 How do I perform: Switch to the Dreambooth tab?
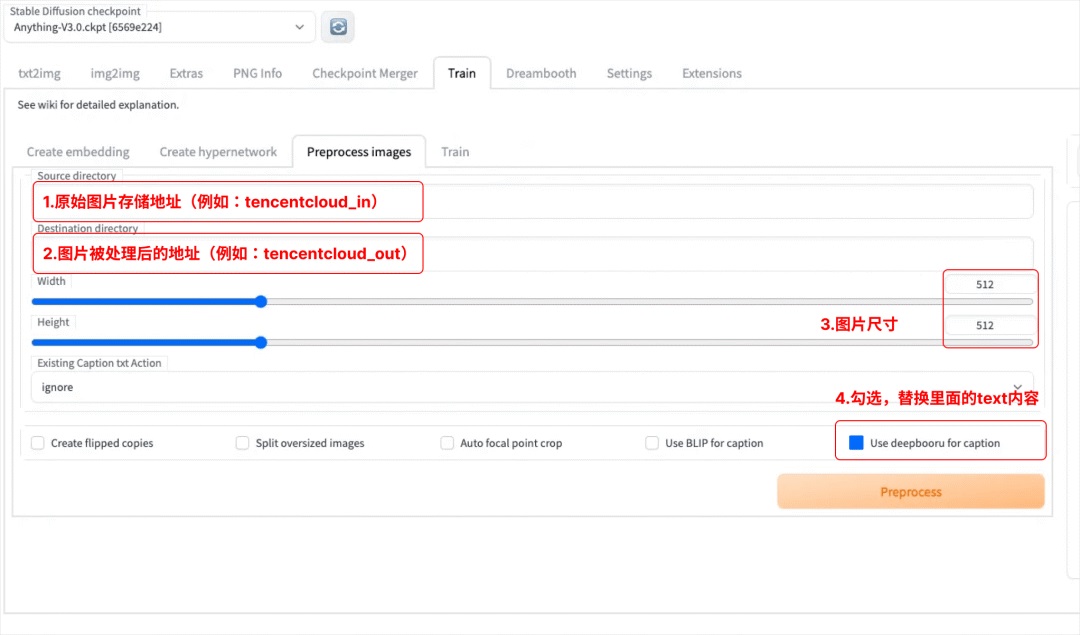pos(541,73)
